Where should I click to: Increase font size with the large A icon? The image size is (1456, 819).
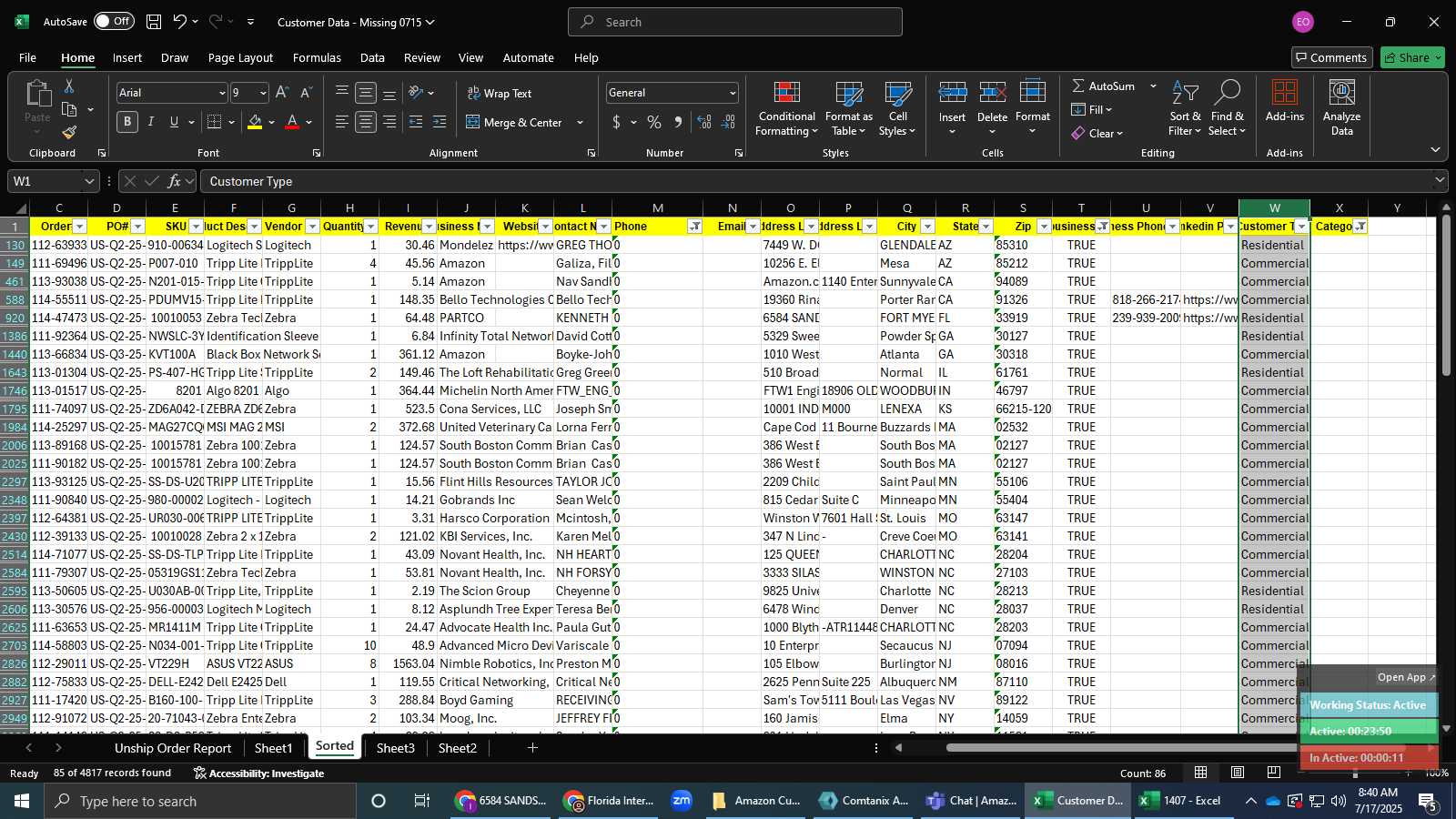click(x=282, y=93)
